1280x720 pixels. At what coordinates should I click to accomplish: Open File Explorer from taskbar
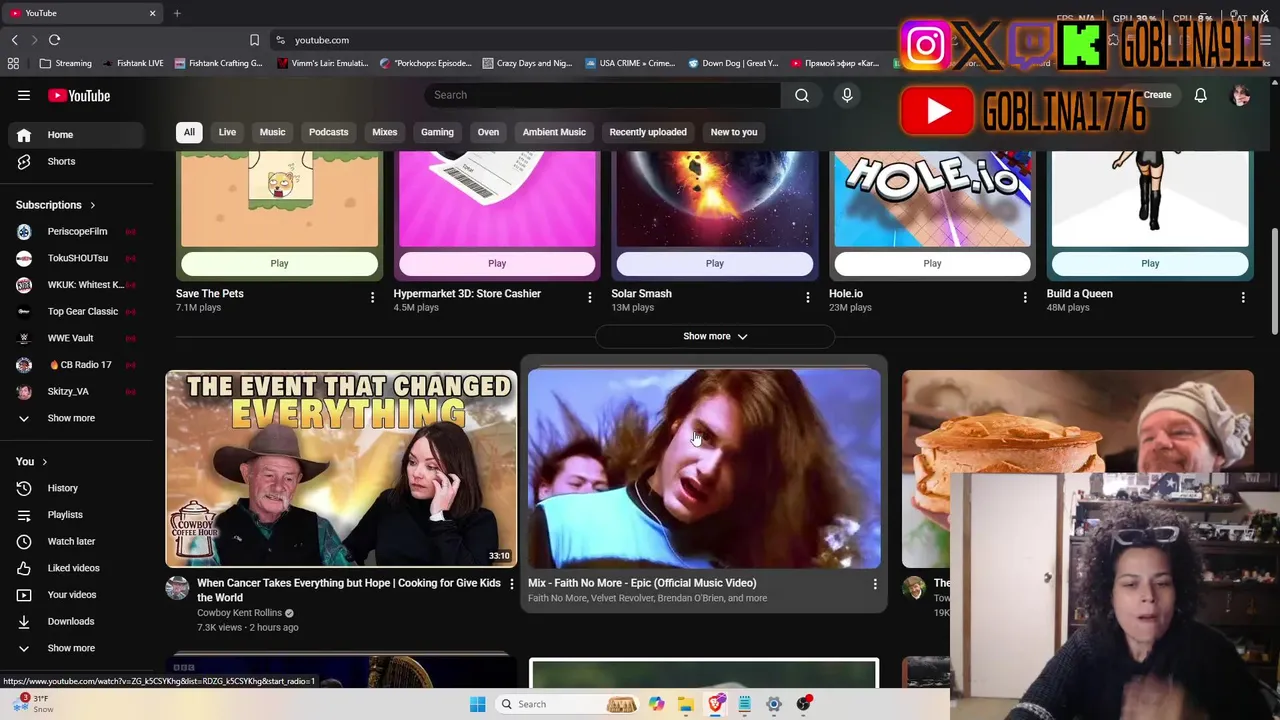click(685, 704)
